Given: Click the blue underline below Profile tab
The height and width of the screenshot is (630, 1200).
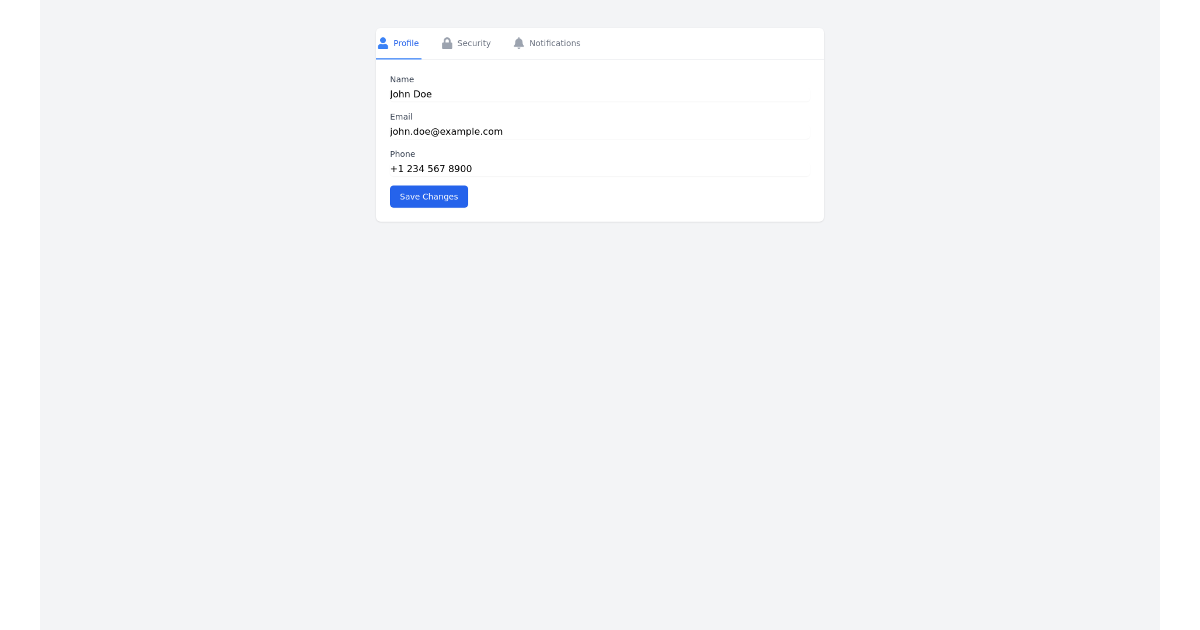Looking at the screenshot, I should [399, 58].
